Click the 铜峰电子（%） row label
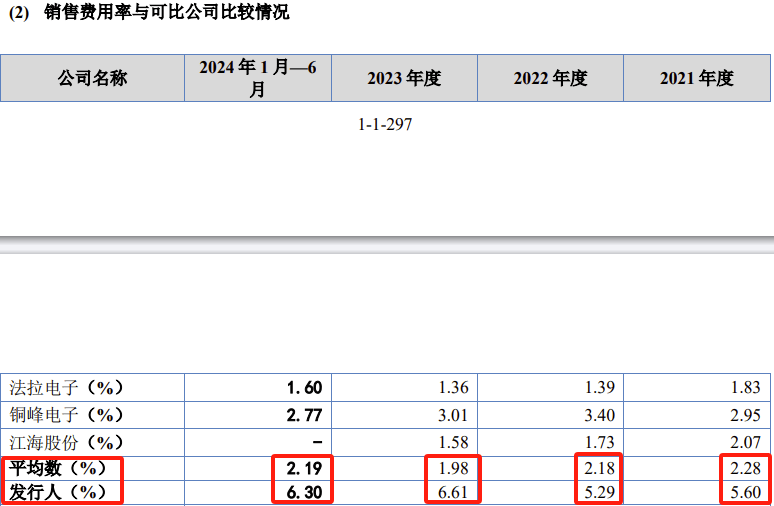Image resolution: width=774 pixels, height=506 pixels. tap(66, 414)
